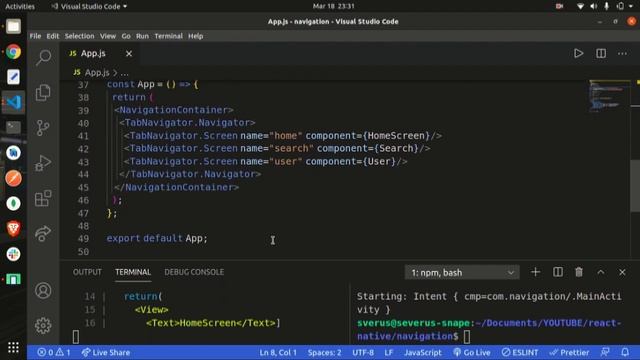
Task: Click the NavigationContainer opening tag
Action: pyautogui.click(x=174, y=110)
